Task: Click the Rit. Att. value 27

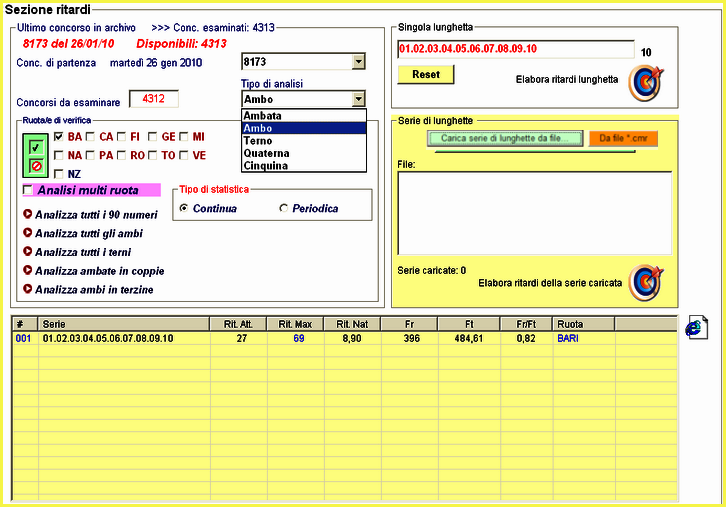Action: (242, 338)
